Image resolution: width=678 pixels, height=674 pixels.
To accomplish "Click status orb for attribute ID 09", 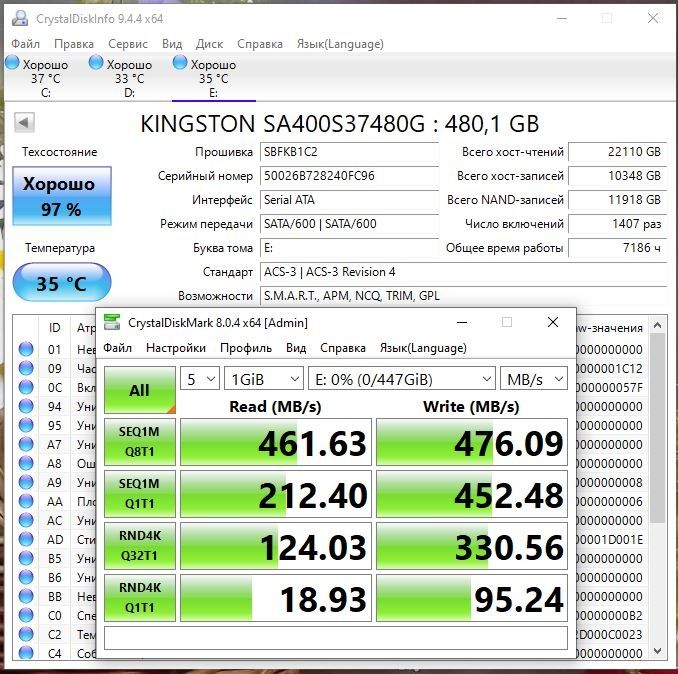I will 26,368.
